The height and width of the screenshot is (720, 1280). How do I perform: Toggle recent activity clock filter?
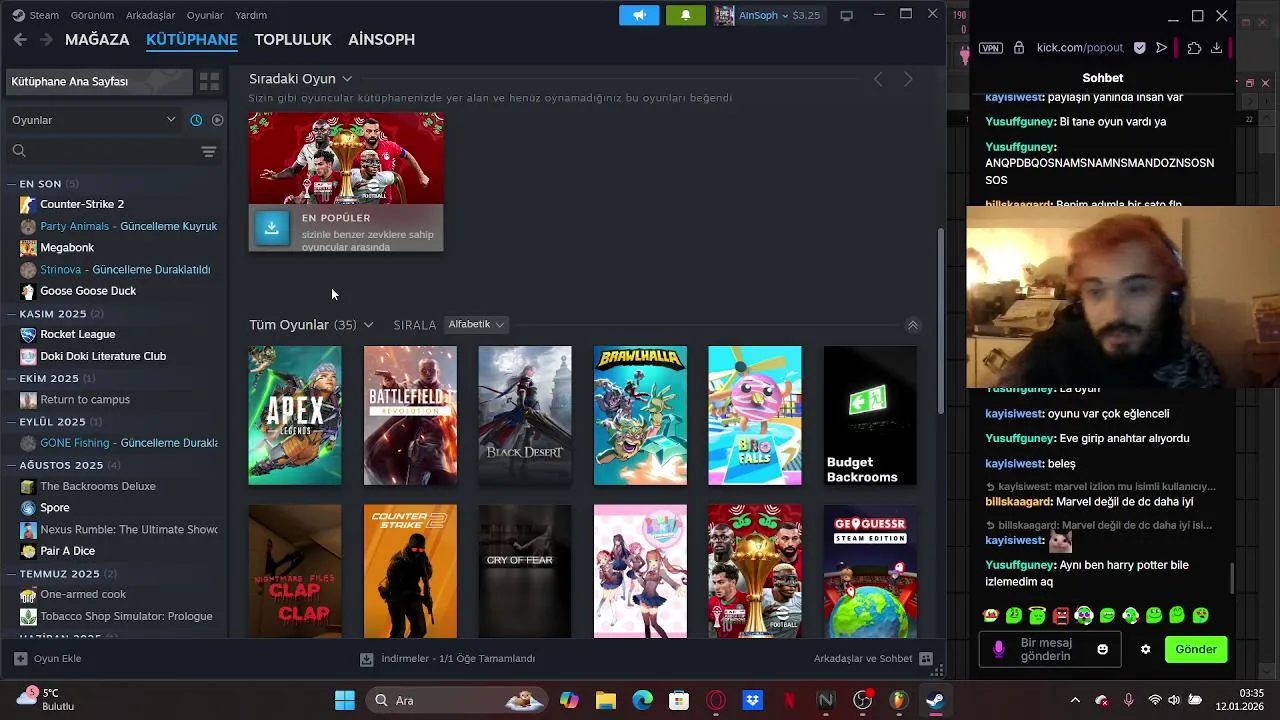tap(196, 120)
